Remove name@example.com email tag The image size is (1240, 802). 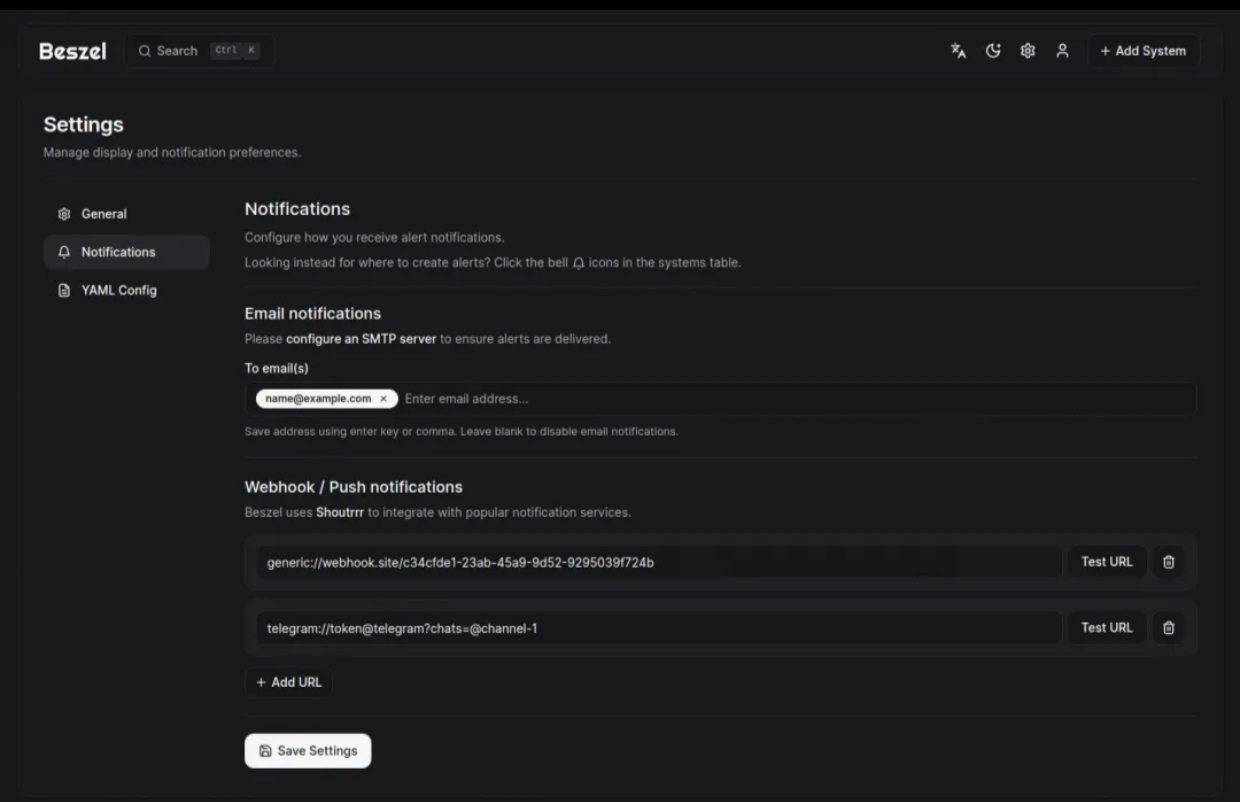click(383, 399)
